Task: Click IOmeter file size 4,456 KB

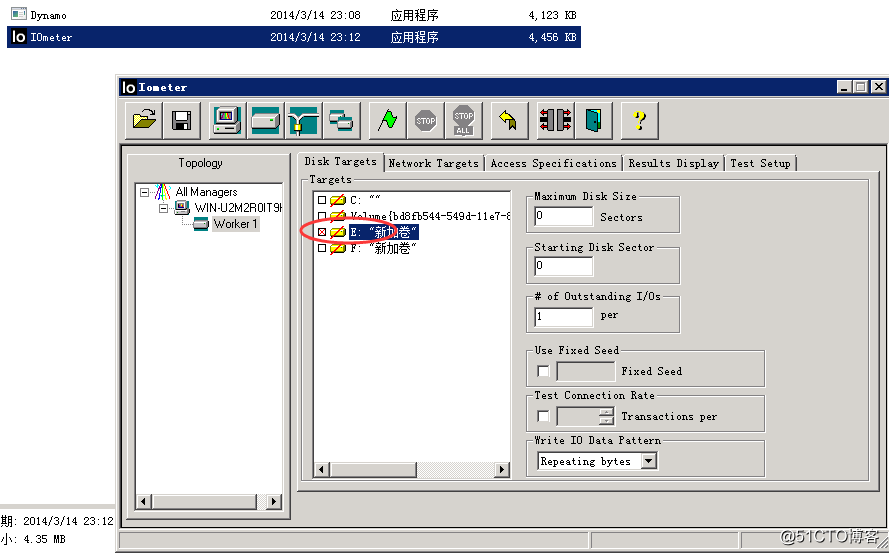Action: click(x=552, y=37)
